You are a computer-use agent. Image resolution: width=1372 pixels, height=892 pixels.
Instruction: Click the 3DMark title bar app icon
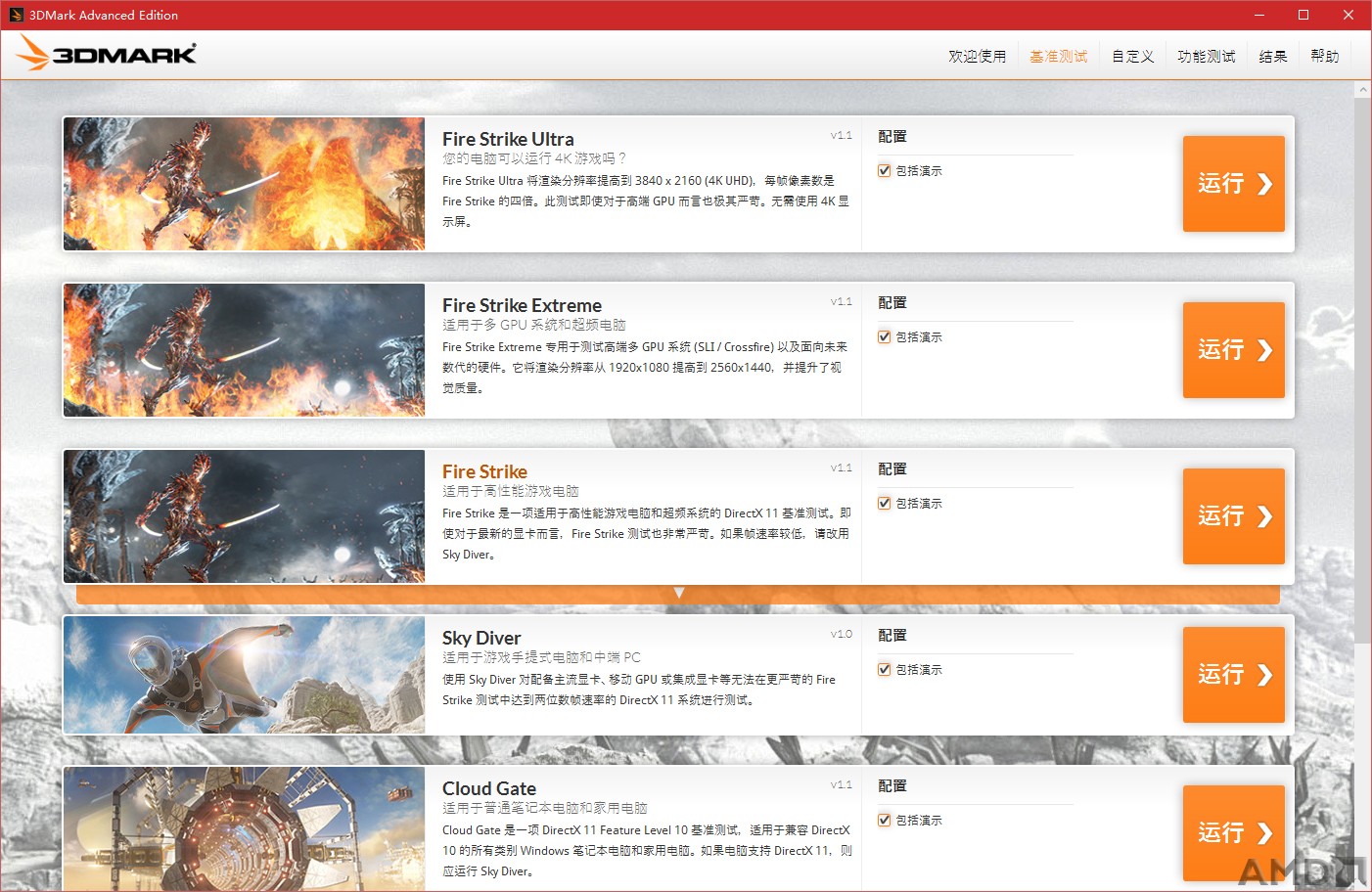[x=16, y=15]
